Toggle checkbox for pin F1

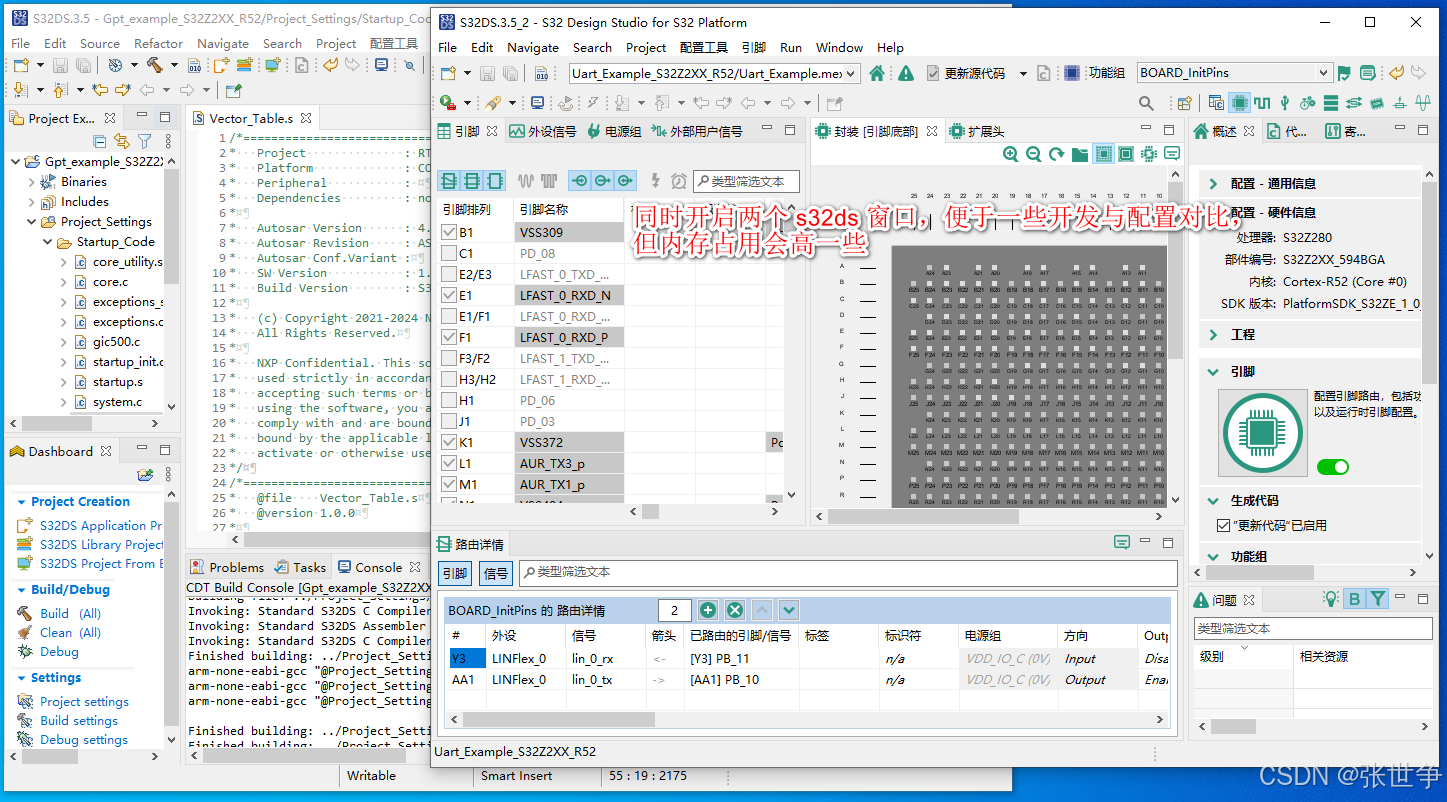pyautogui.click(x=449, y=337)
